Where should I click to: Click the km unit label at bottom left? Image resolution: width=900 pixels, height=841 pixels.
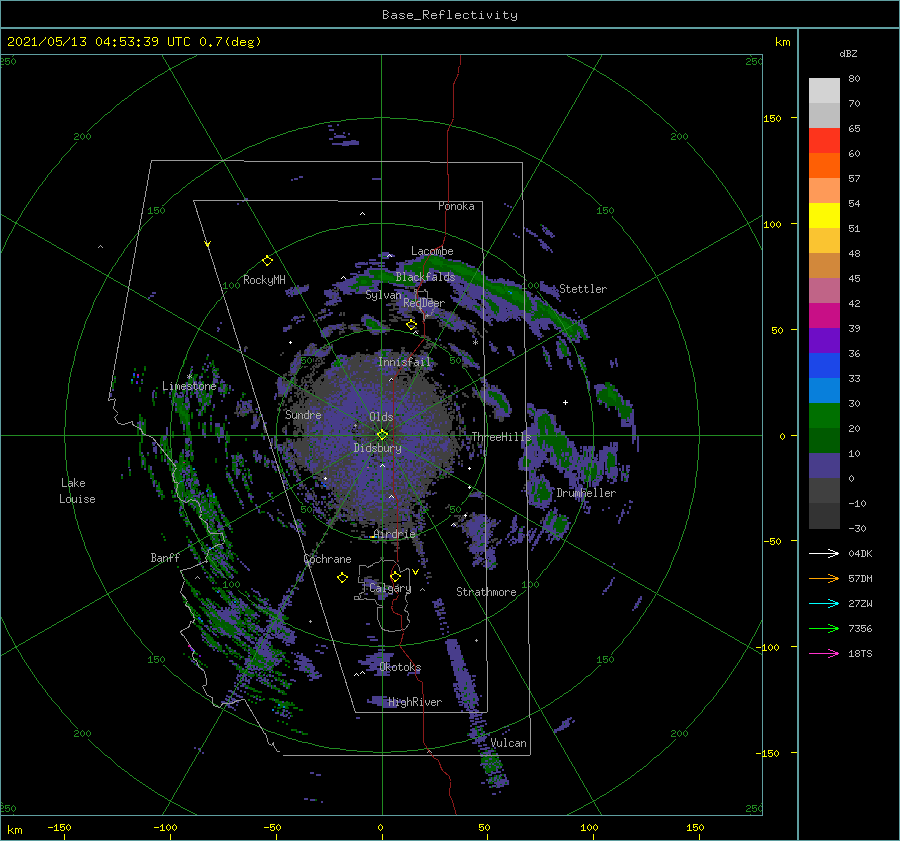pyautogui.click(x=14, y=830)
